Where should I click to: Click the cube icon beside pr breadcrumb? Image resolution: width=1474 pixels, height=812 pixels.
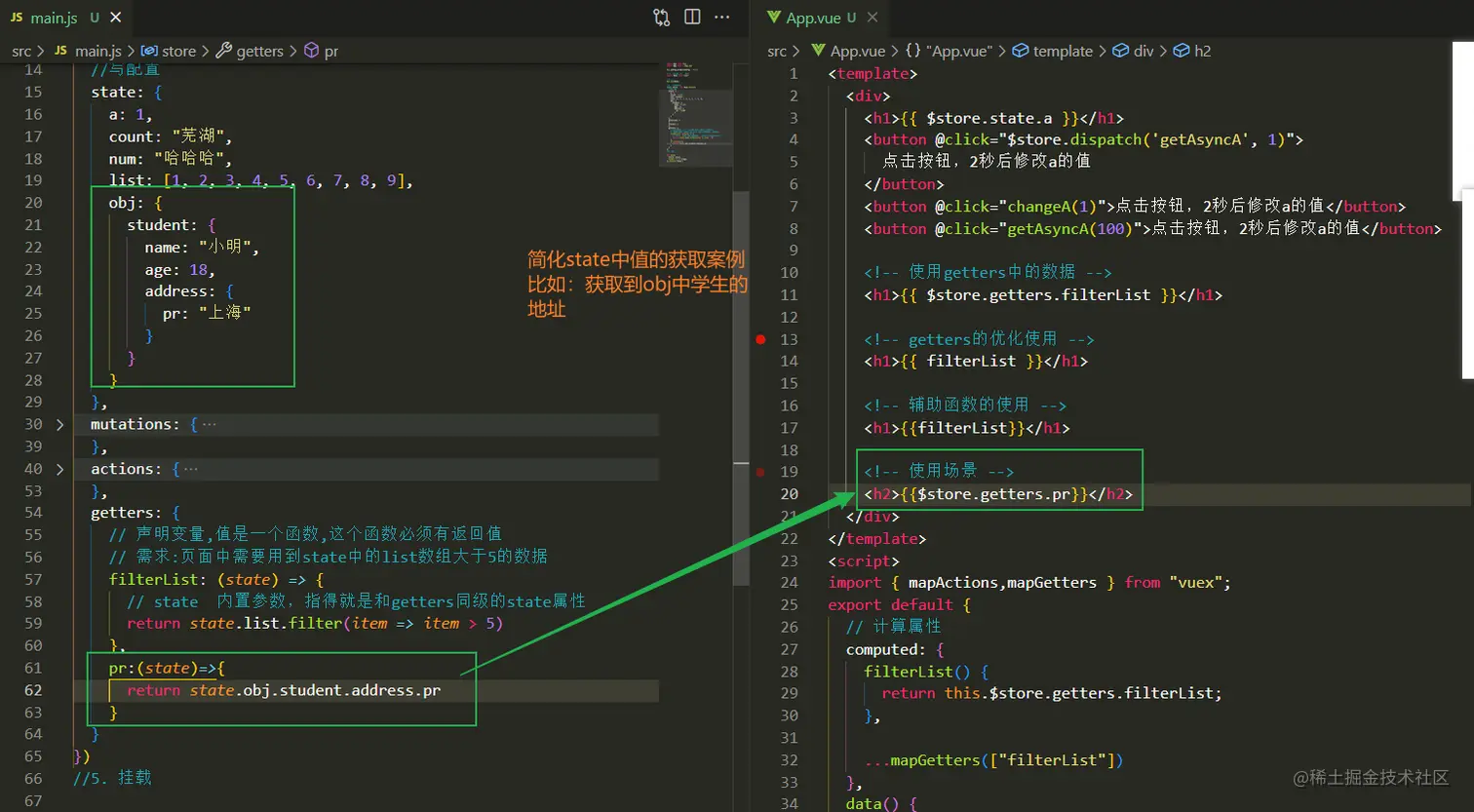tap(312, 51)
